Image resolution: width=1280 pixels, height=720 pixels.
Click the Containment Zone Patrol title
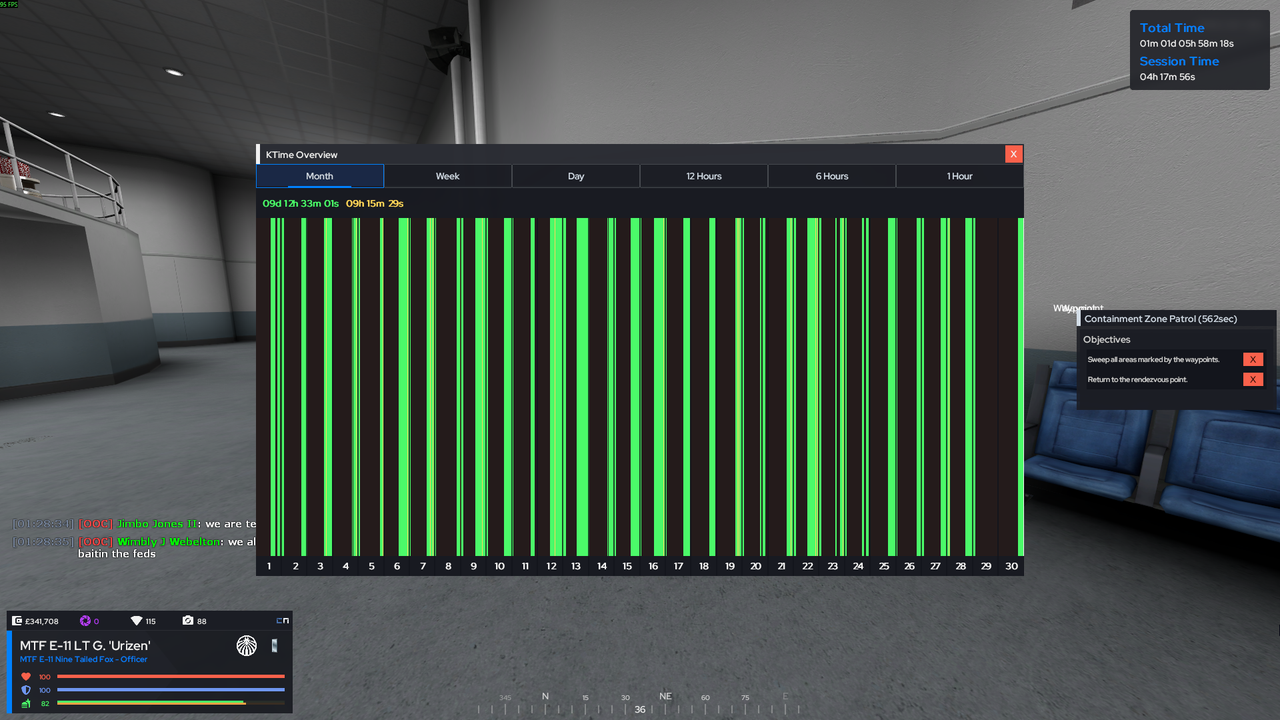[1160, 319]
